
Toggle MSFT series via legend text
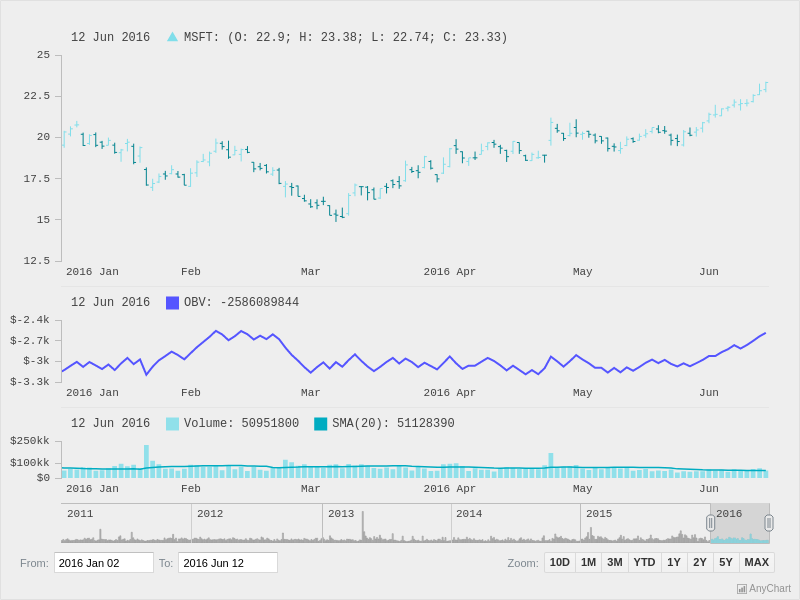pyautogui.click(x=345, y=37)
